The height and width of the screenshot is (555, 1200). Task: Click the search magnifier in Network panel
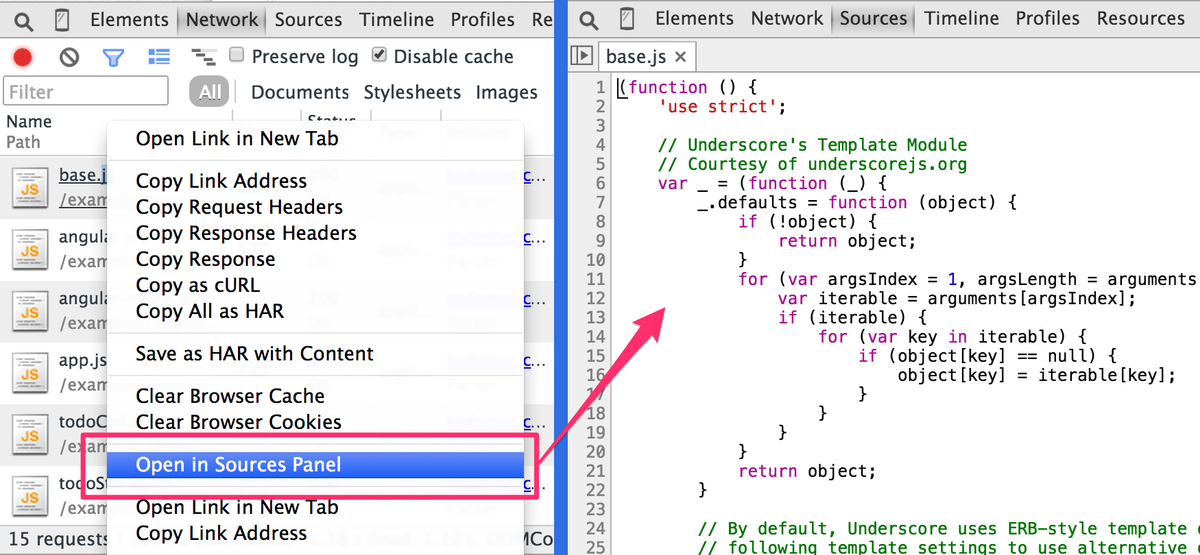[23, 20]
